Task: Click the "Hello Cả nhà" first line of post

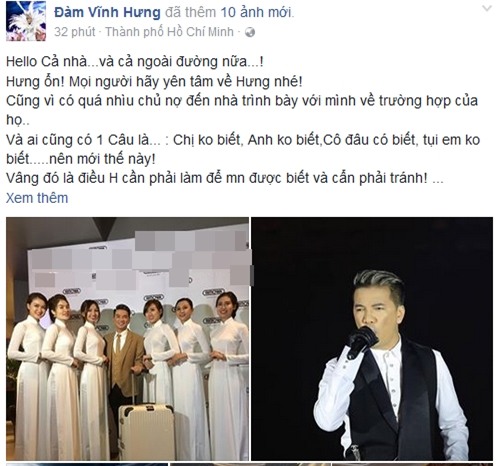Action: (135, 62)
